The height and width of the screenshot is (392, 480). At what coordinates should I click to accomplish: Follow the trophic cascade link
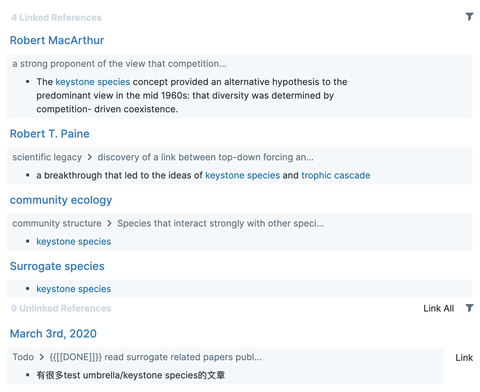[x=336, y=175]
